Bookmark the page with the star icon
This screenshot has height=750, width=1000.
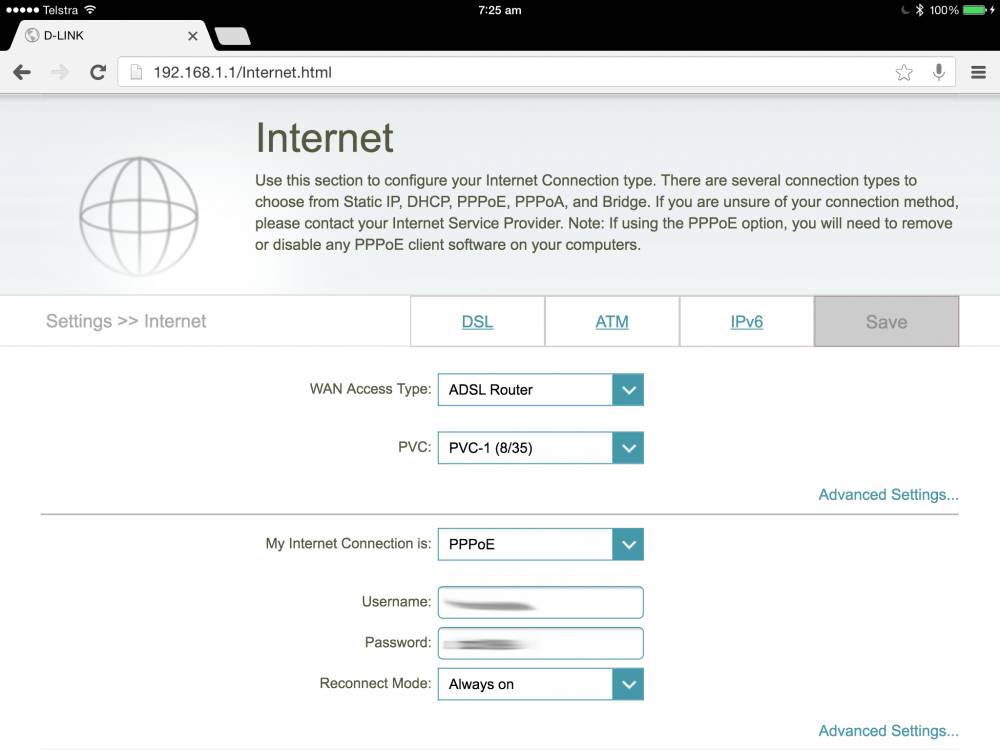click(904, 72)
